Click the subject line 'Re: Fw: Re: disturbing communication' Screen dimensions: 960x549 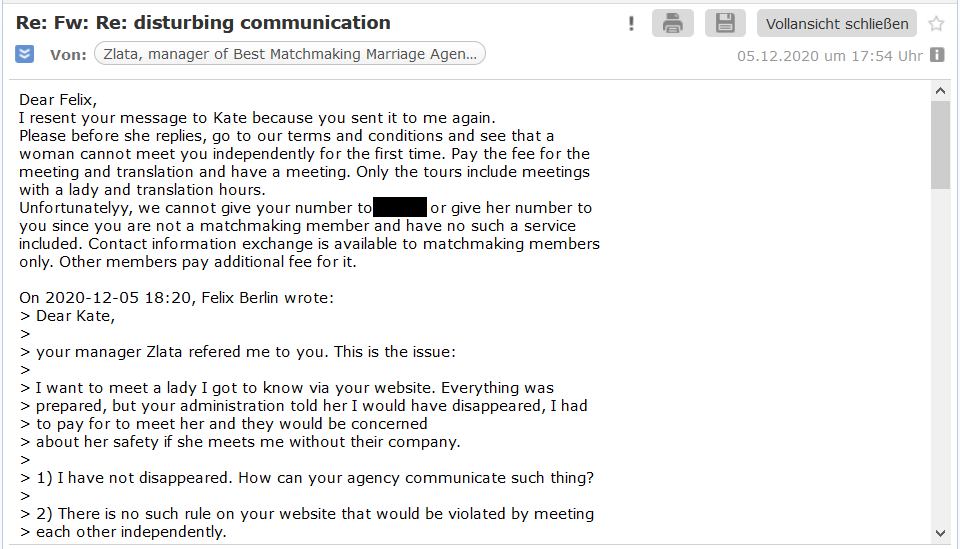point(203,22)
